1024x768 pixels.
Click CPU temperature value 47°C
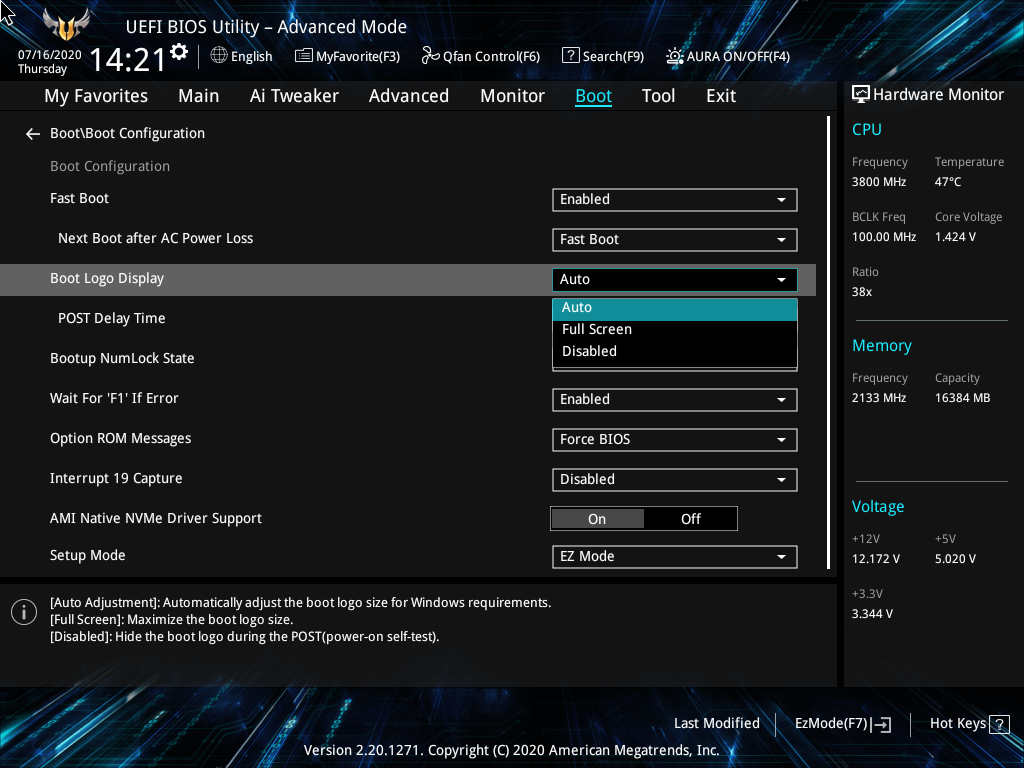(948, 182)
